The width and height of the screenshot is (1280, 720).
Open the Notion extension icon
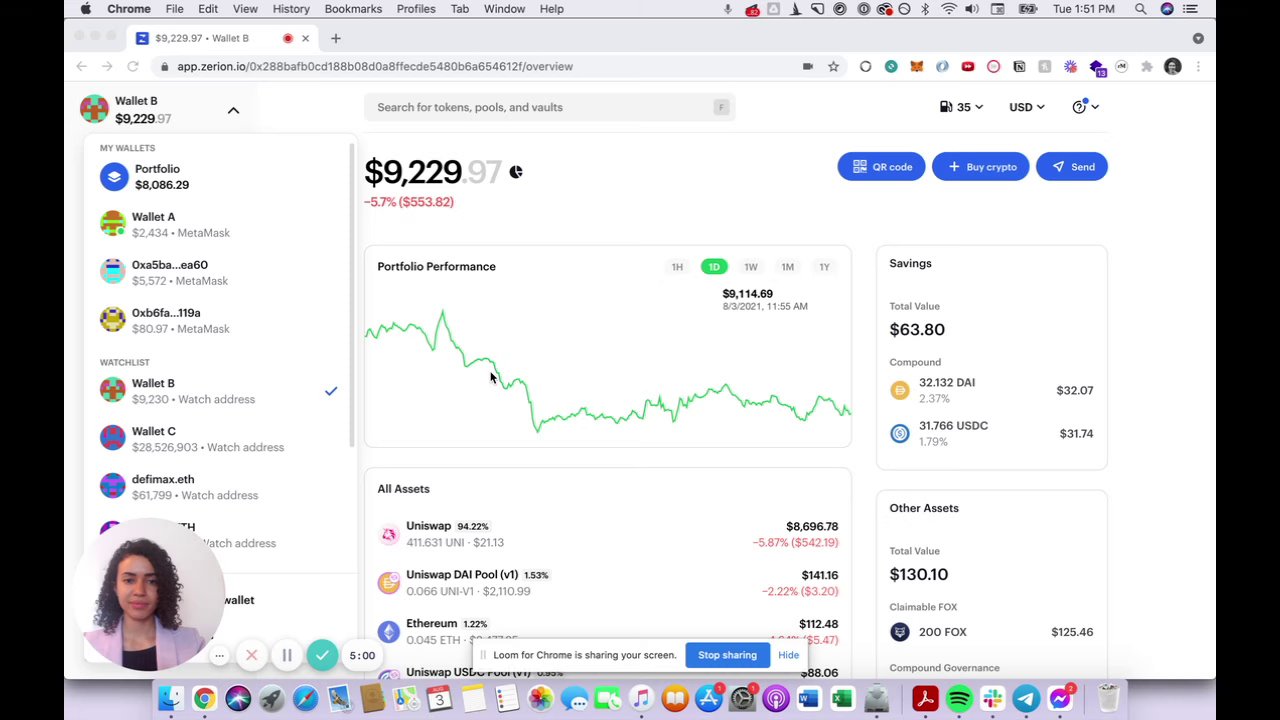pyautogui.click(x=1019, y=66)
